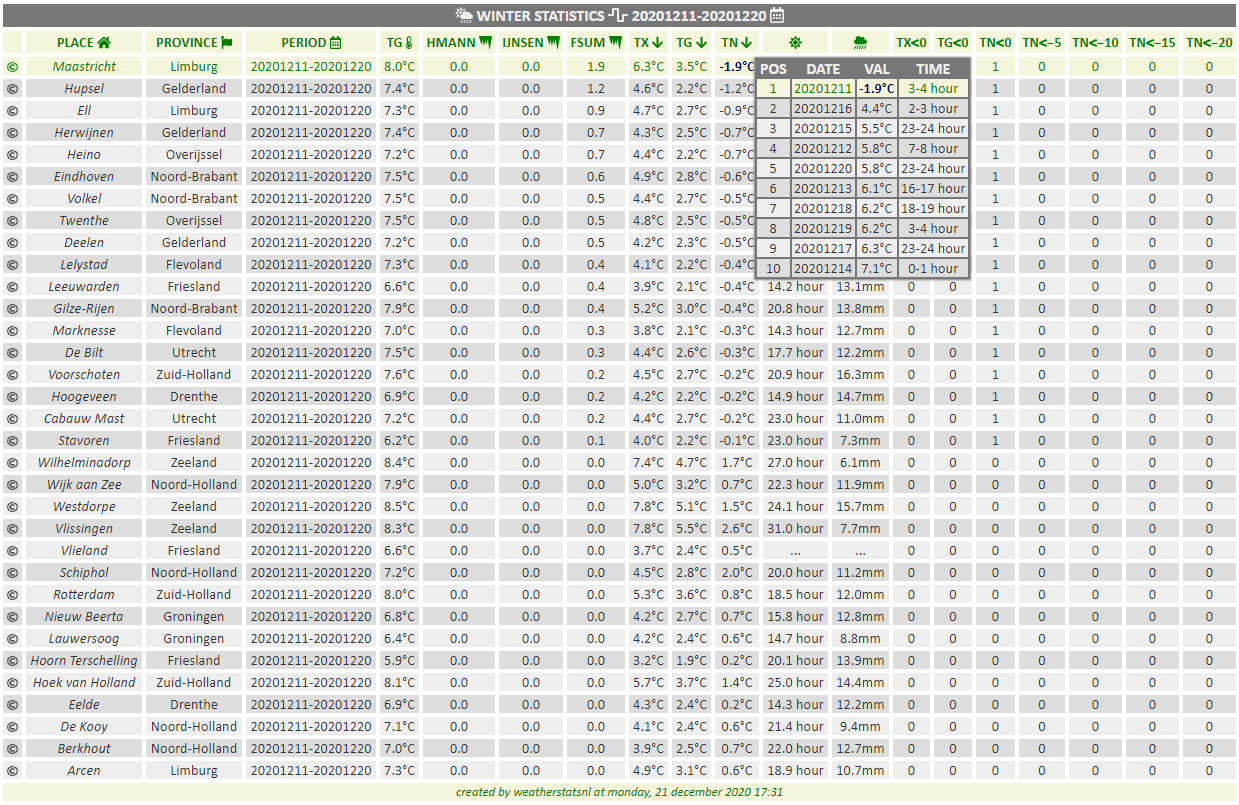Viewport: 1239px width, 805px height.
Task: Sort table by PLACE column header
Action: tap(84, 43)
